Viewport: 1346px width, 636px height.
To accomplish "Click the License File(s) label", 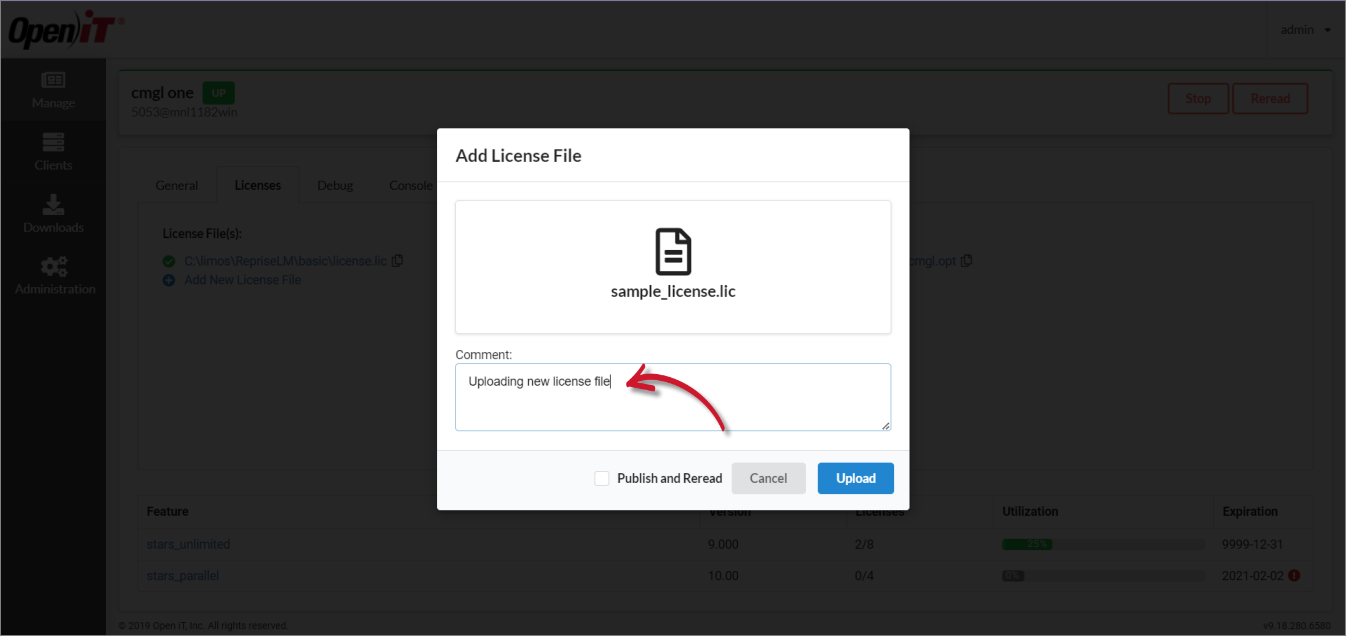I will pyautogui.click(x=202, y=233).
